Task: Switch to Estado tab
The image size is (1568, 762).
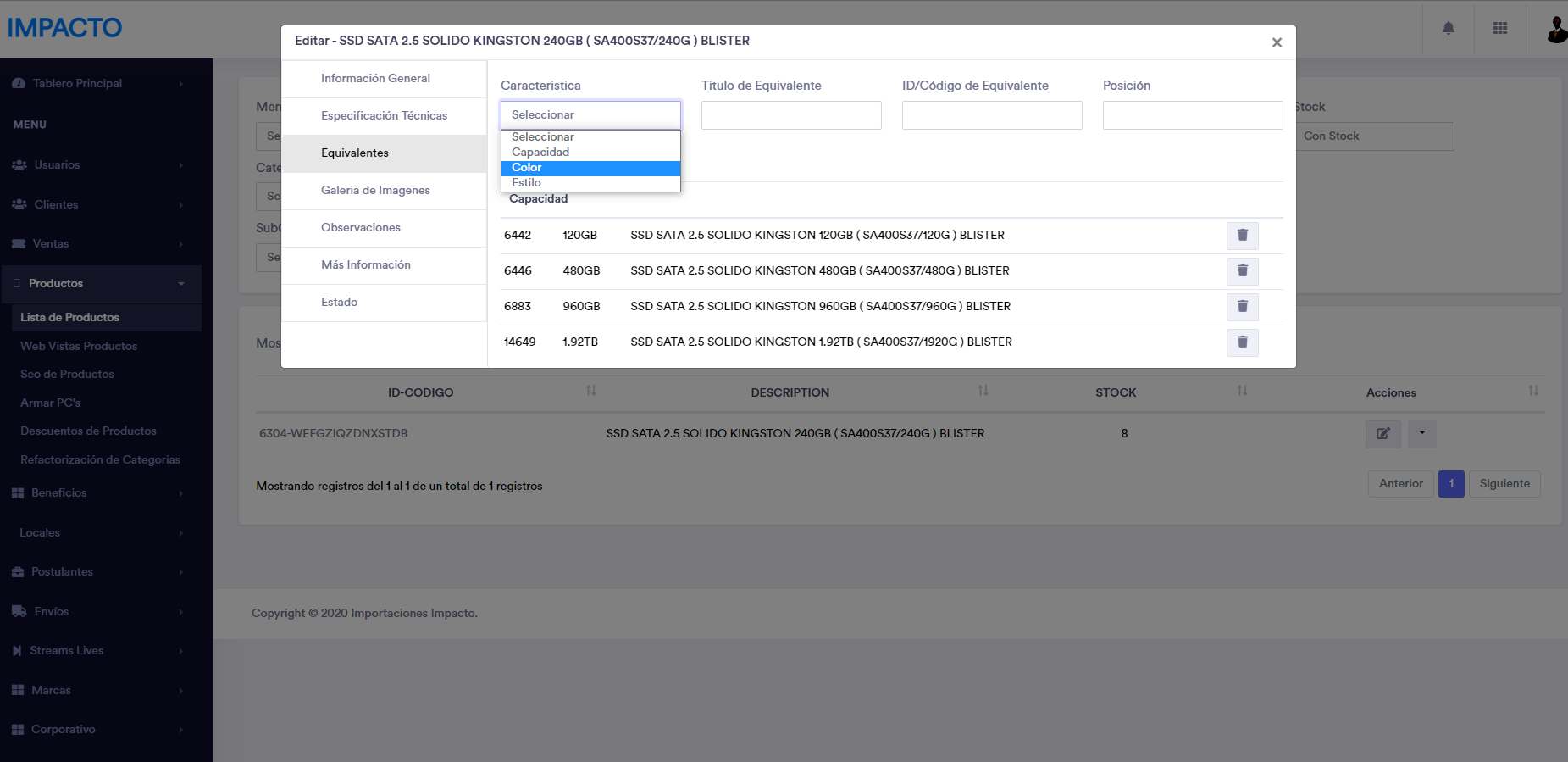Action: click(384, 303)
